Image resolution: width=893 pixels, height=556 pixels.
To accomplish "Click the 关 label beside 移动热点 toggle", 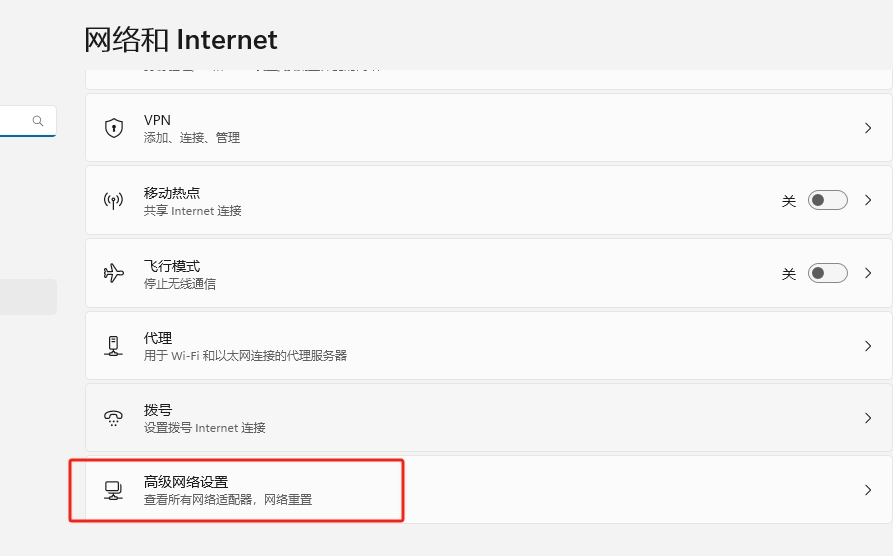I will (789, 201).
